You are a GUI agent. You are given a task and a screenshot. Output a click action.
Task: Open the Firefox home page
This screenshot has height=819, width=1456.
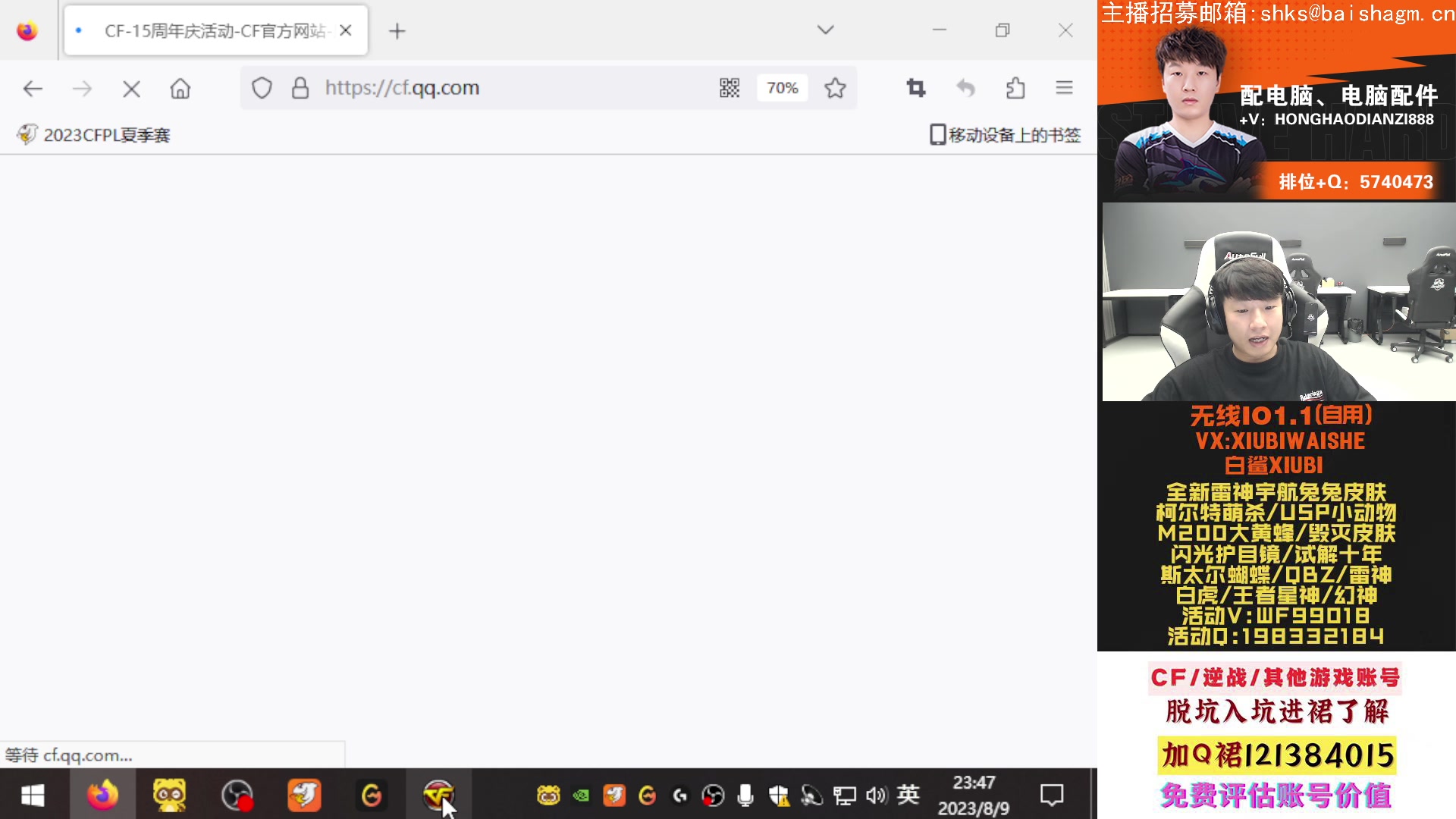point(180,89)
